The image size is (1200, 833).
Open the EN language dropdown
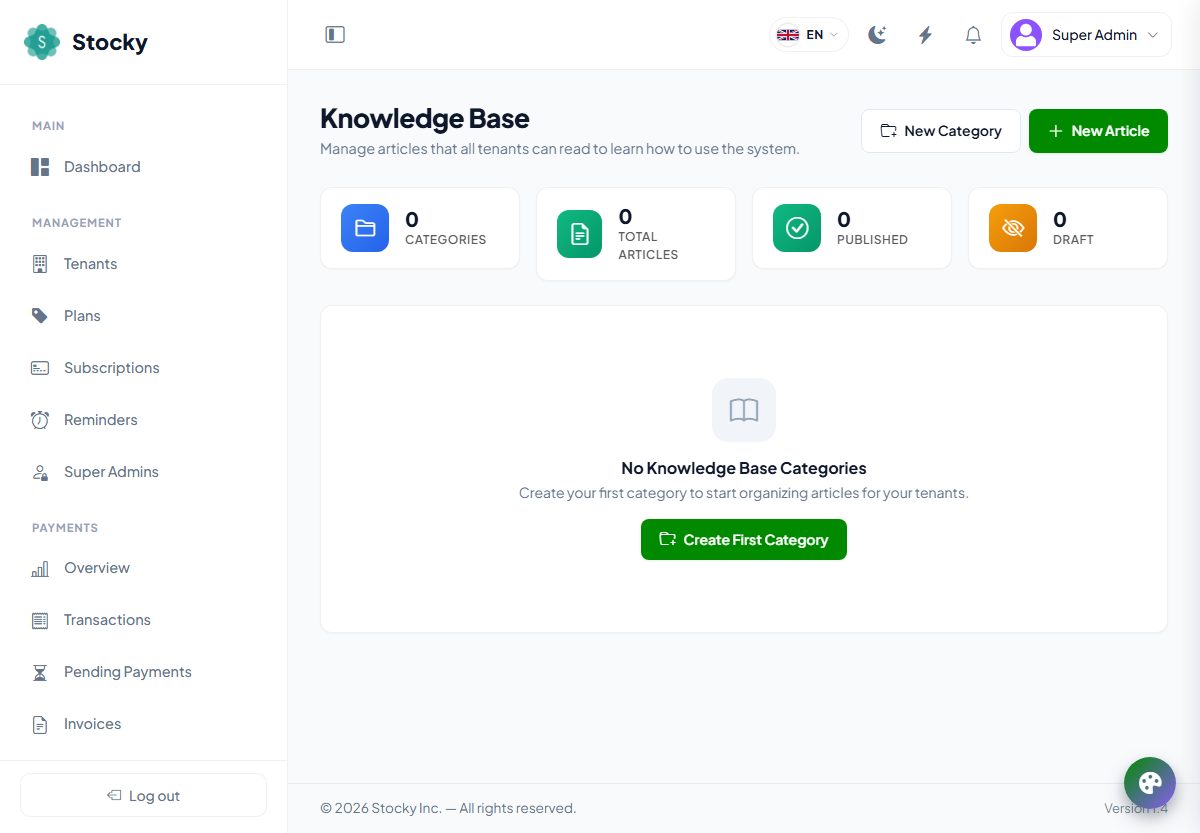[x=808, y=35]
